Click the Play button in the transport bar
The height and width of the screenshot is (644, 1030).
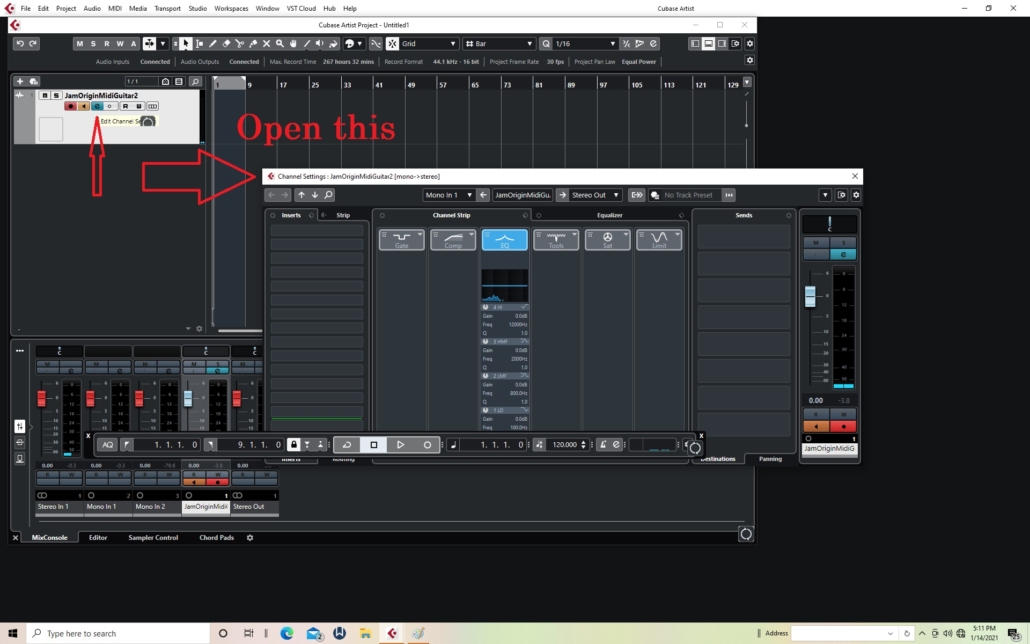[x=400, y=445]
